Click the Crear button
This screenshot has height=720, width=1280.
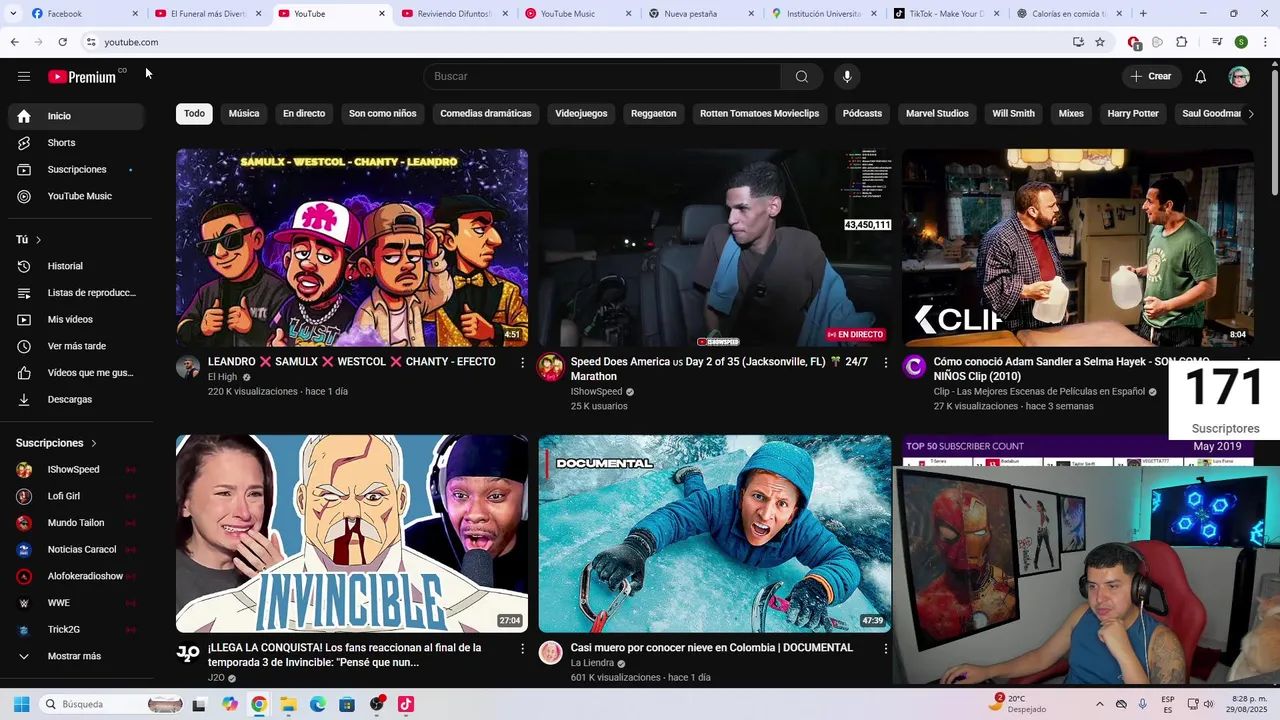click(1150, 77)
